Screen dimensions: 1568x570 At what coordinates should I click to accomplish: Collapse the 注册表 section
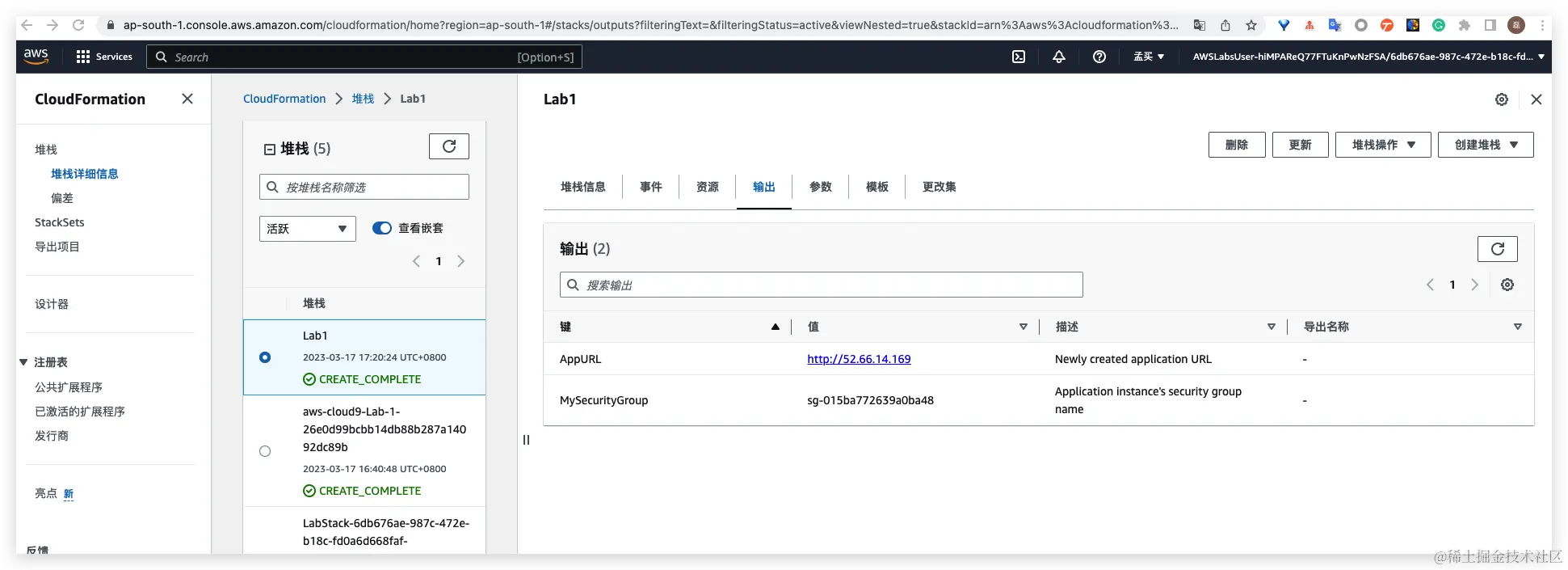point(23,362)
